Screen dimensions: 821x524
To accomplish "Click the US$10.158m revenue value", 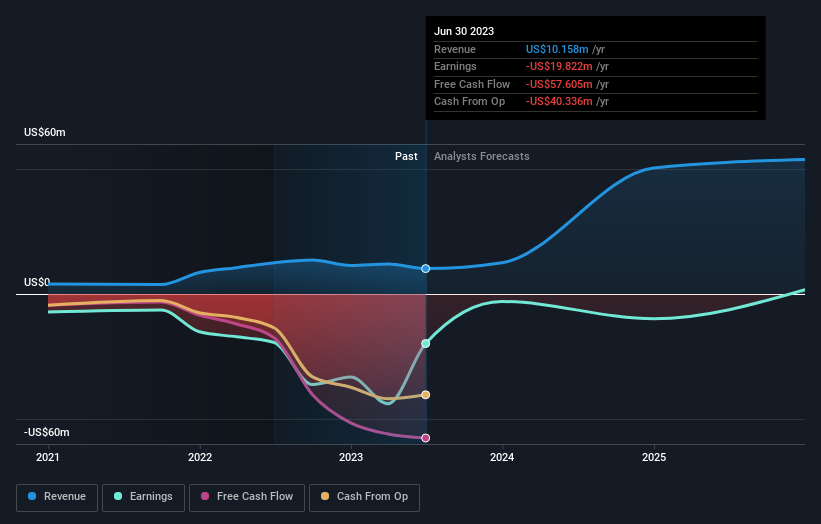I will coord(557,49).
